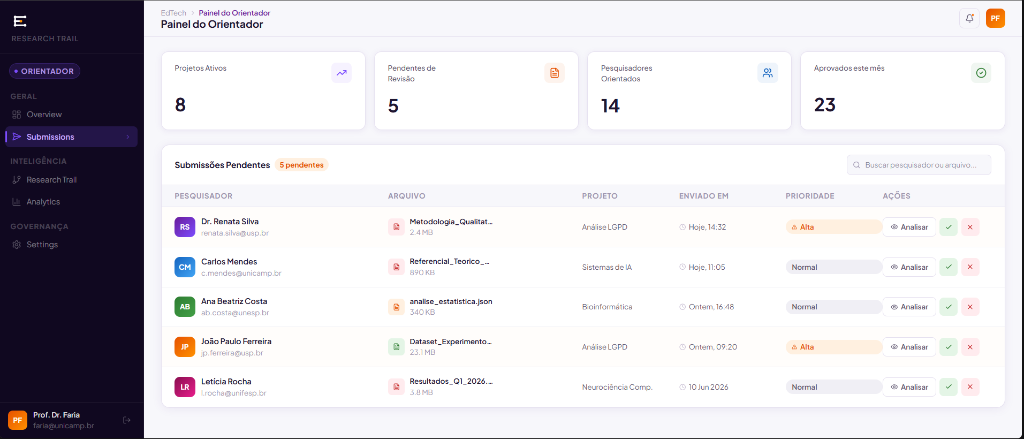Open Research Trail in the sidebar
The height and width of the screenshot is (439, 1024).
(72, 180)
